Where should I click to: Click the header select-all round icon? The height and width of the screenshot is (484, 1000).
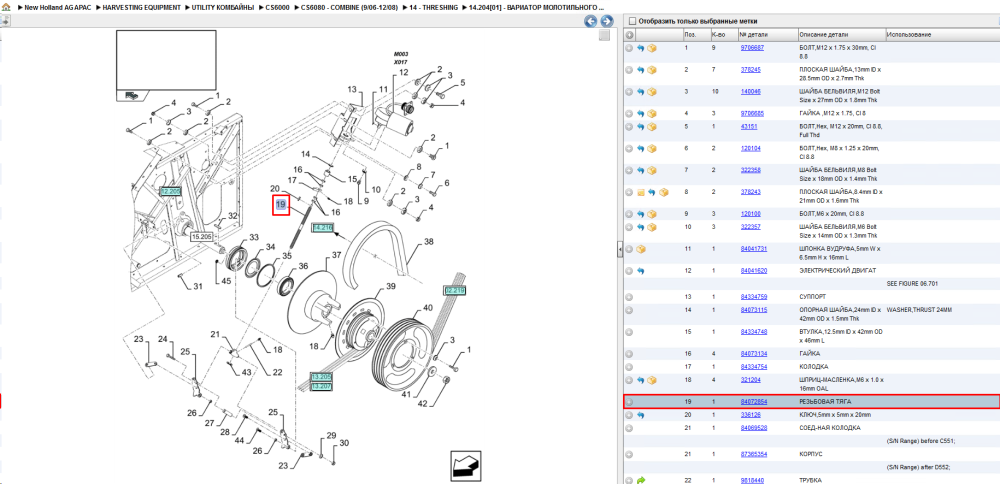pyautogui.click(x=629, y=34)
